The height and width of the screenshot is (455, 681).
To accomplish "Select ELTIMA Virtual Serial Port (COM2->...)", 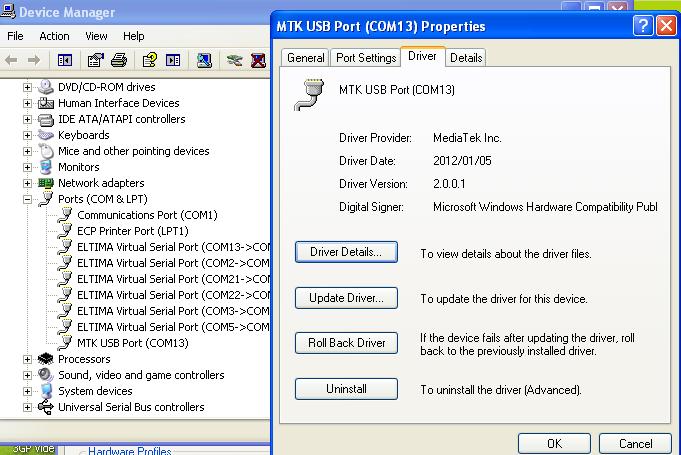I will (173, 263).
